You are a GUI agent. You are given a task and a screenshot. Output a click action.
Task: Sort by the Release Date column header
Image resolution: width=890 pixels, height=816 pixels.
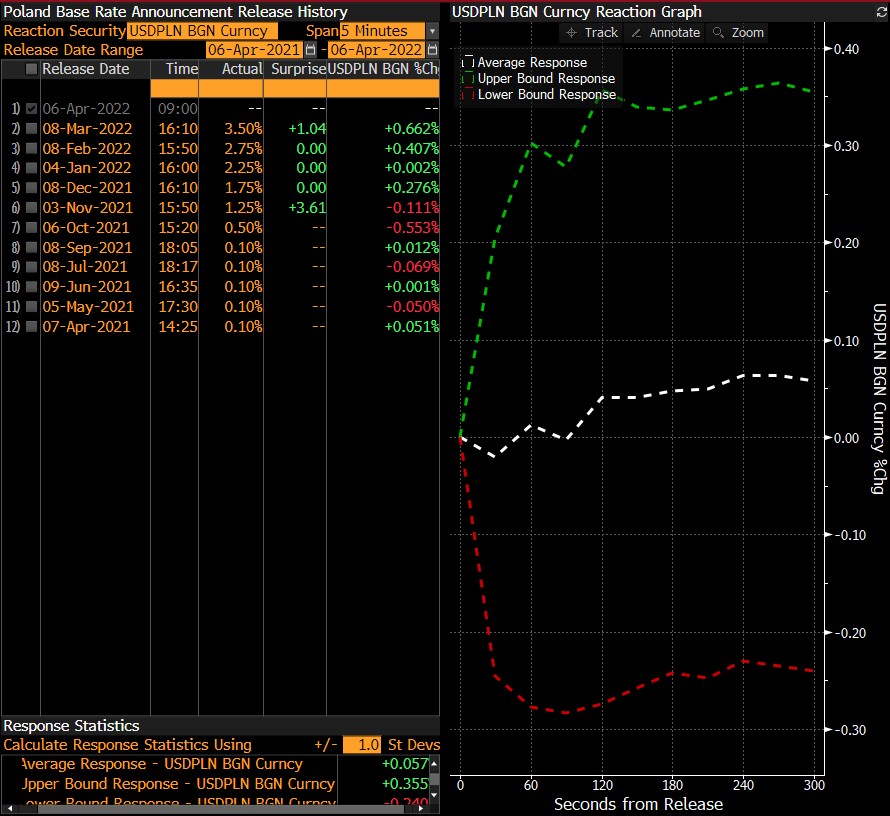point(86,69)
